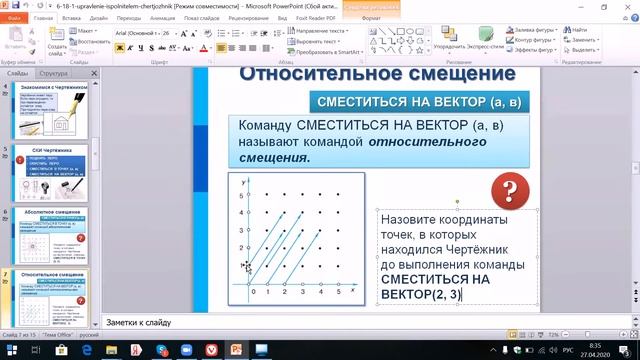Viewport: 640px width, 360px height.
Task: Select the Oval shape
Action: coord(410,31)
